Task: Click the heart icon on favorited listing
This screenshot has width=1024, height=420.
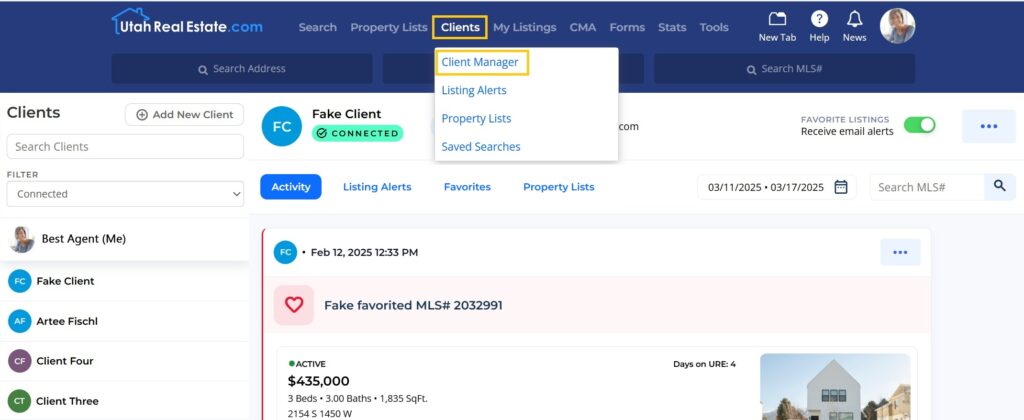Action: 294,305
